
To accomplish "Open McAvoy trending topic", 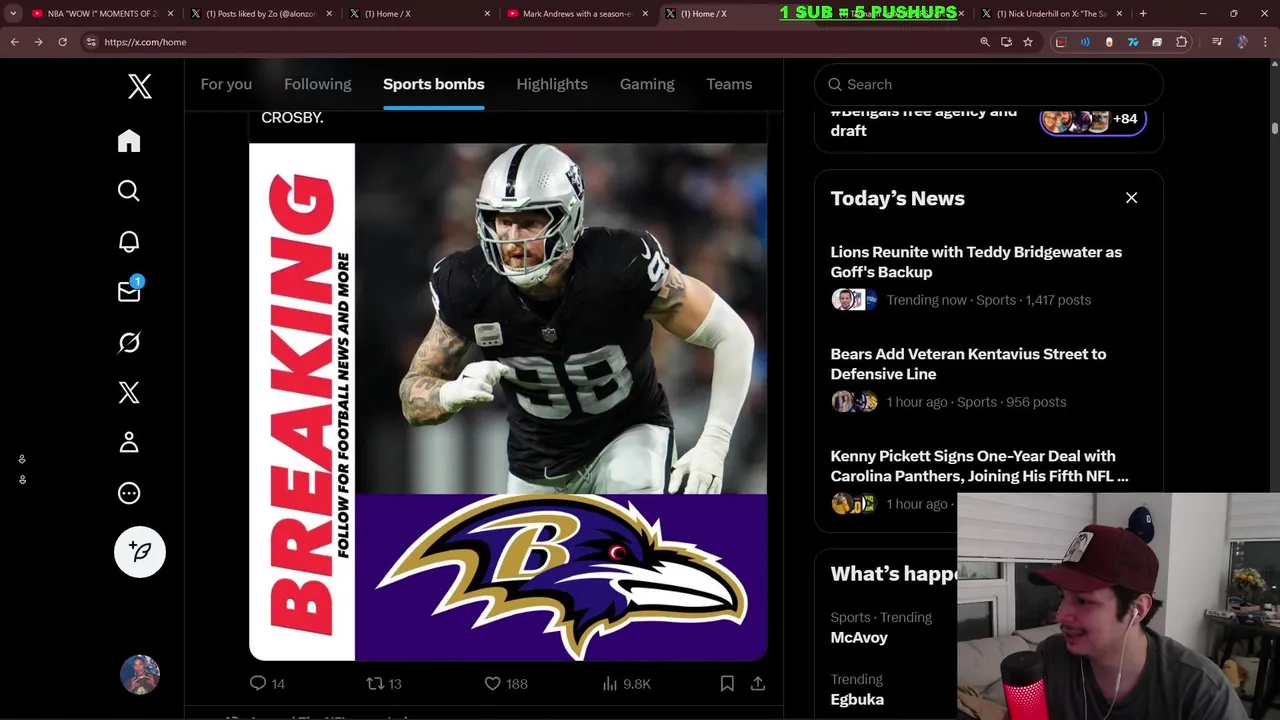I will 859,638.
